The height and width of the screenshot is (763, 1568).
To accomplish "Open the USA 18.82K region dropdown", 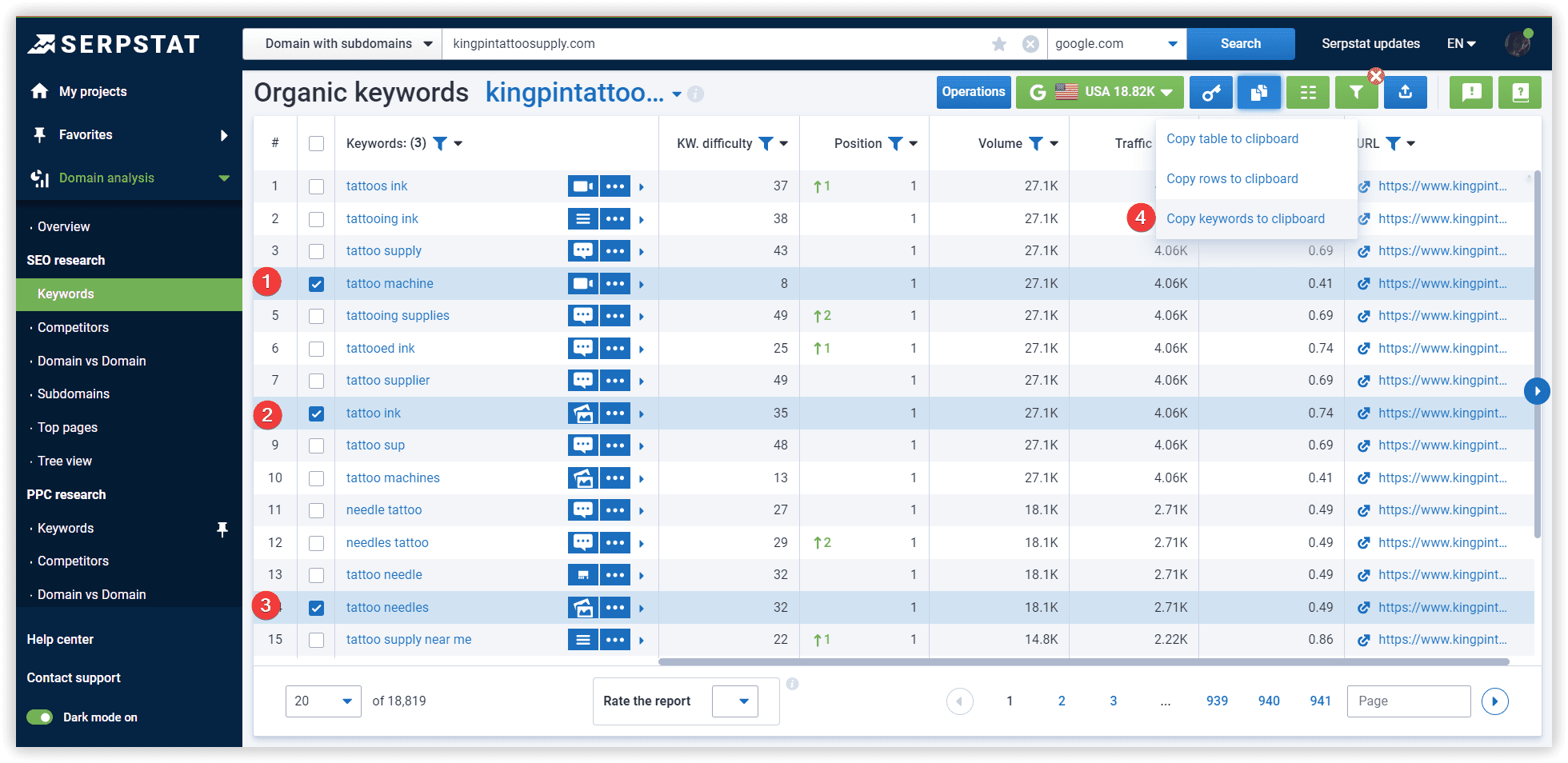I will pos(1099,92).
